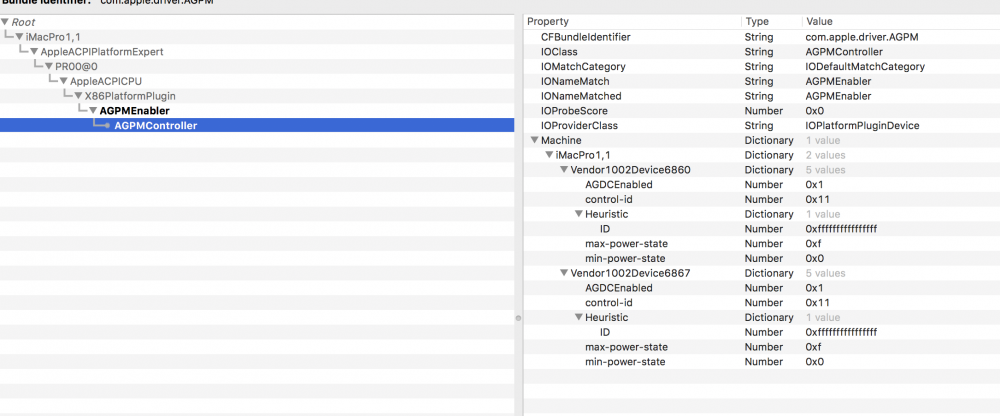The height and width of the screenshot is (416, 1000).
Task: Collapse the Machine dictionary triangle
Action: pyautogui.click(x=534, y=140)
